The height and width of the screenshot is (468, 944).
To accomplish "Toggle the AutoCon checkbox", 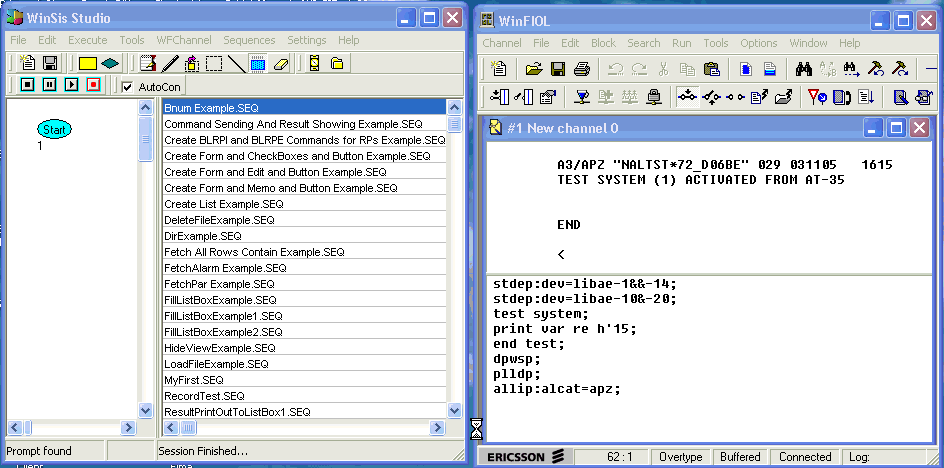I will (x=127, y=87).
